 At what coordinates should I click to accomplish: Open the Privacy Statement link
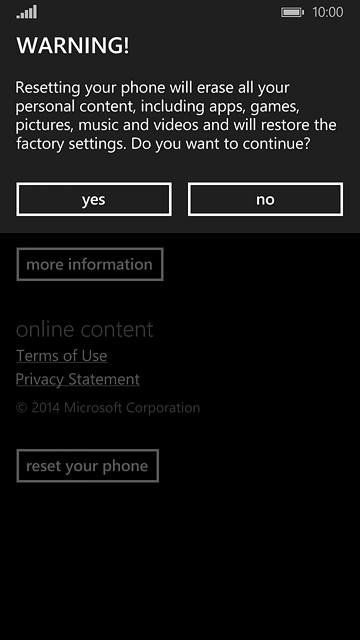(x=78, y=379)
